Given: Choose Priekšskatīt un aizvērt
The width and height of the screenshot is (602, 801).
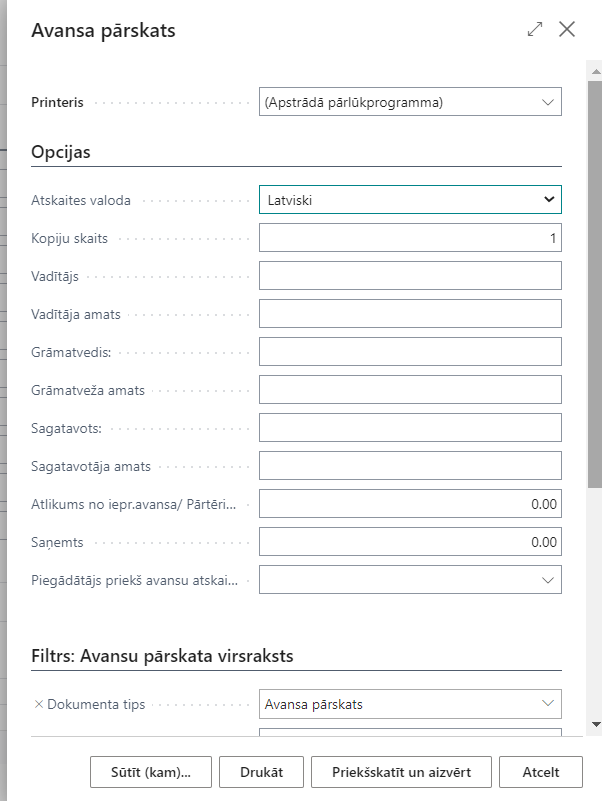Looking at the screenshot, I should point(400,772).
